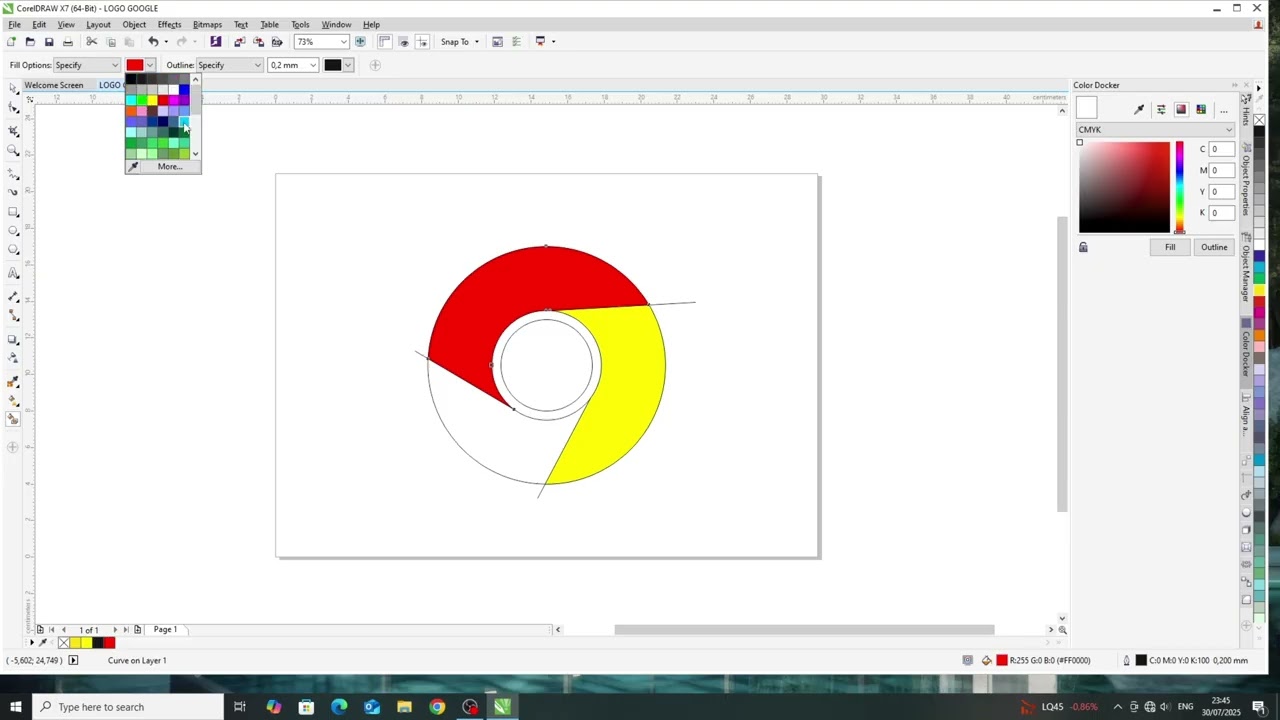This screenshot has height=720, width=1280.
Task: Toggle full-screen preview icon
Action: (x=360, y=42)
